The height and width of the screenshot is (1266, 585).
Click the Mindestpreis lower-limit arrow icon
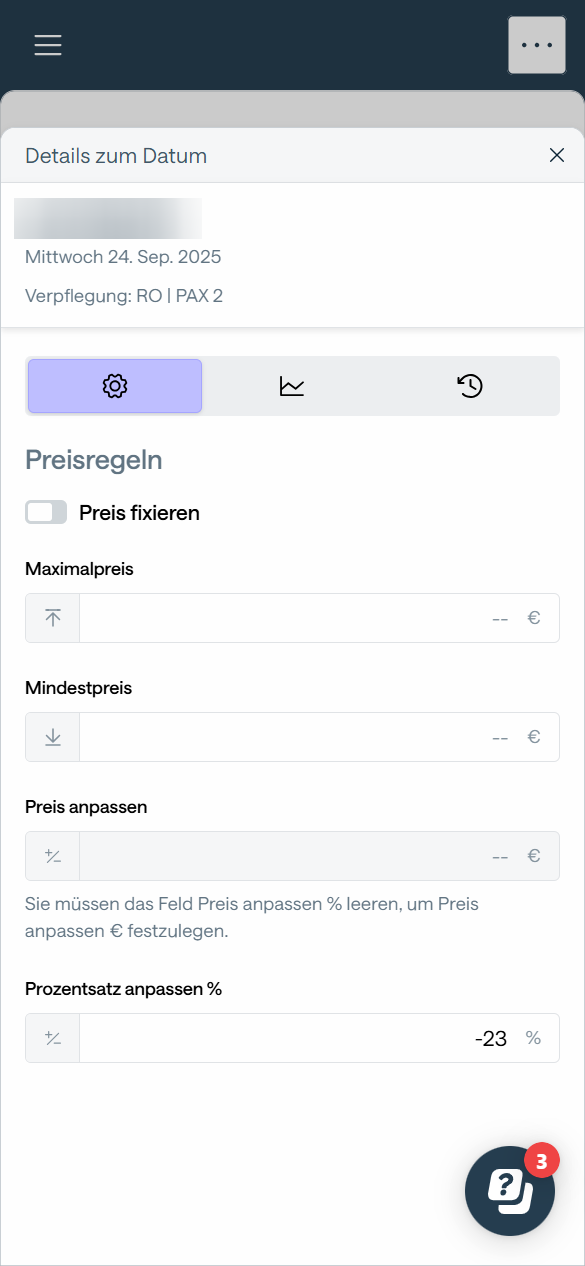pos(53,737)
